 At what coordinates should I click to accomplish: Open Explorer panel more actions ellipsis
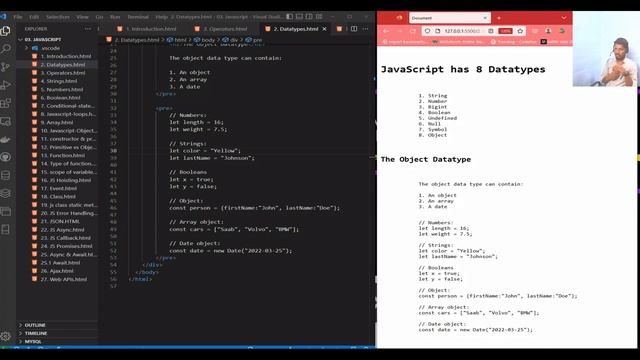pos(88,29)
